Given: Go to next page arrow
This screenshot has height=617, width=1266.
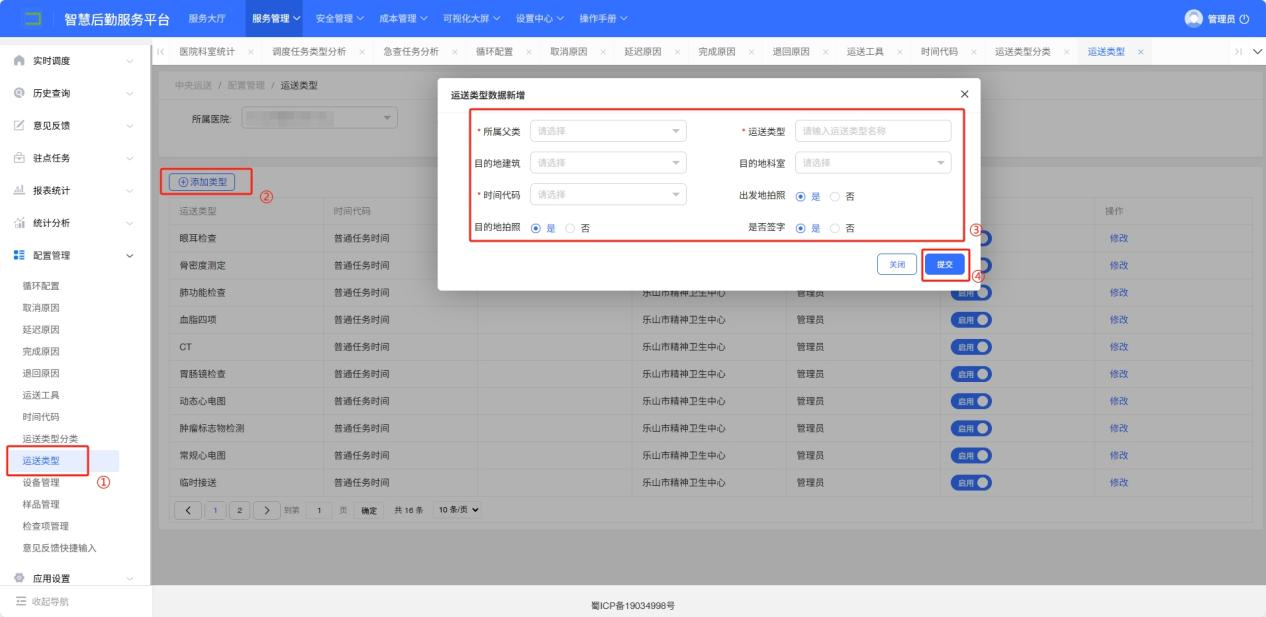Looking at the screenshot, I should [x=266, y=510].
